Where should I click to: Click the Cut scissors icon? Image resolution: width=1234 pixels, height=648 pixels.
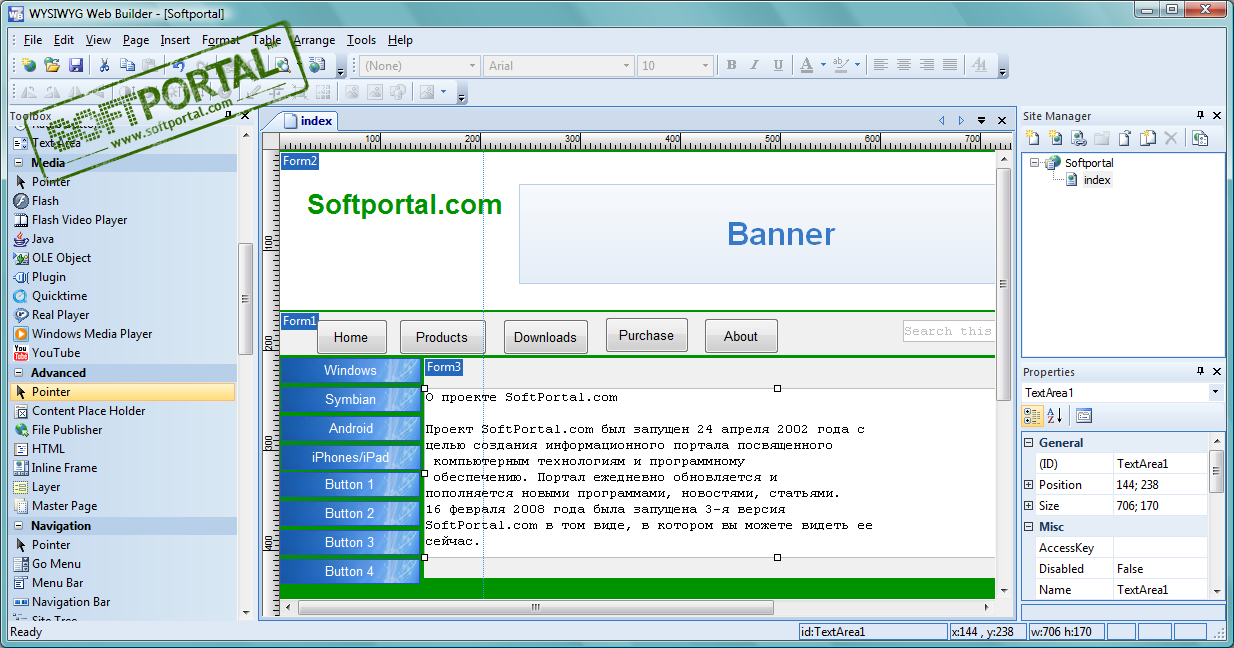coord(104,65)
